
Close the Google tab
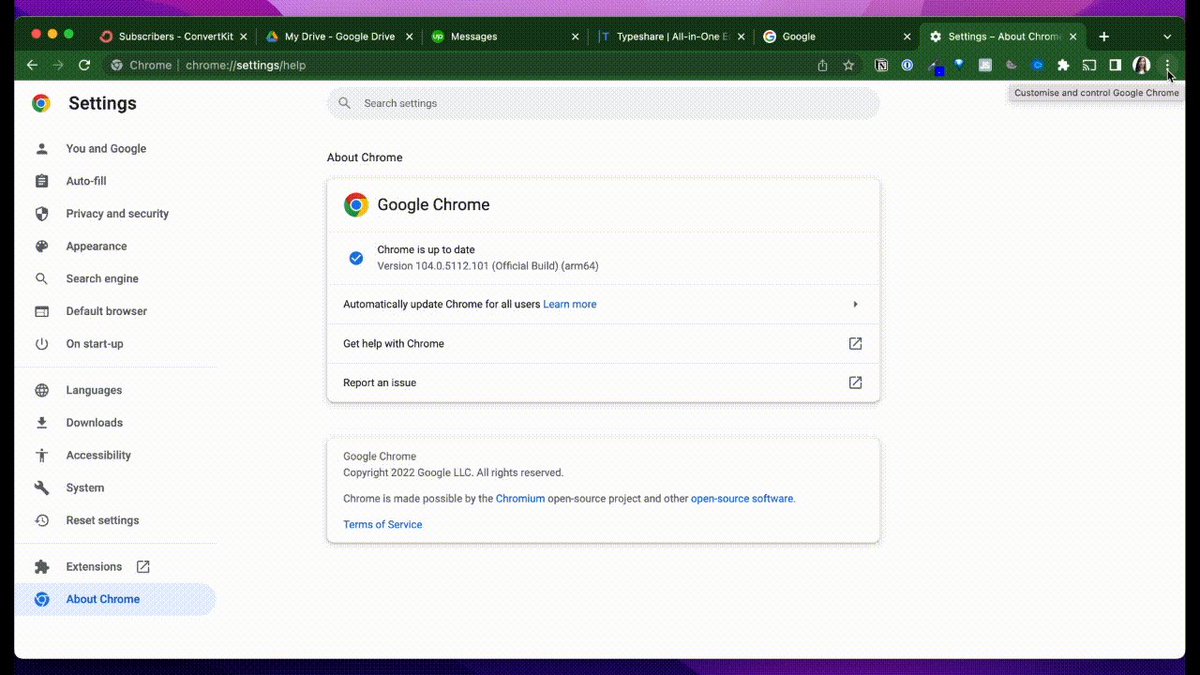(x=907, y=37)
